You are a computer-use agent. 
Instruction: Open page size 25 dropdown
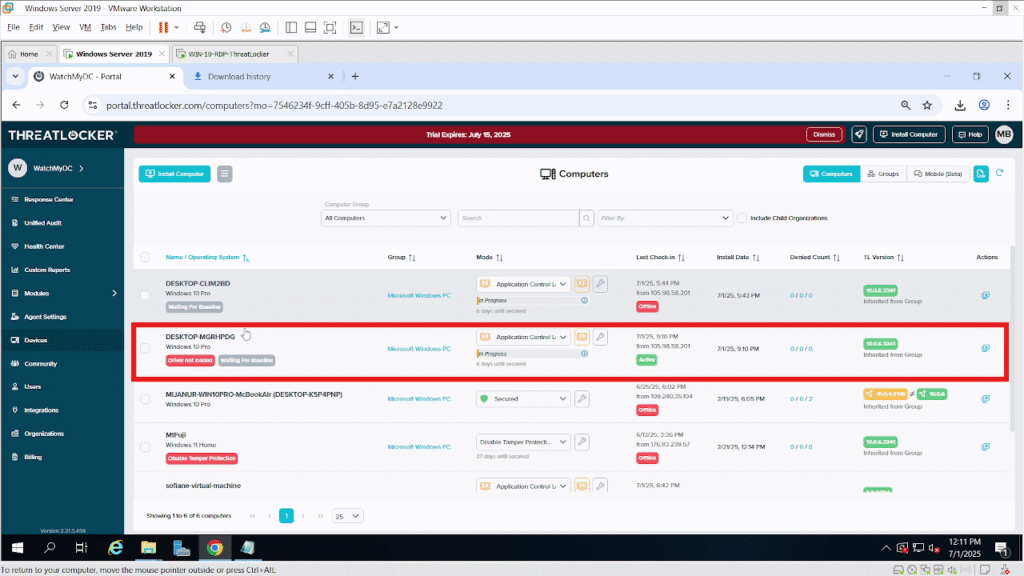347,516
